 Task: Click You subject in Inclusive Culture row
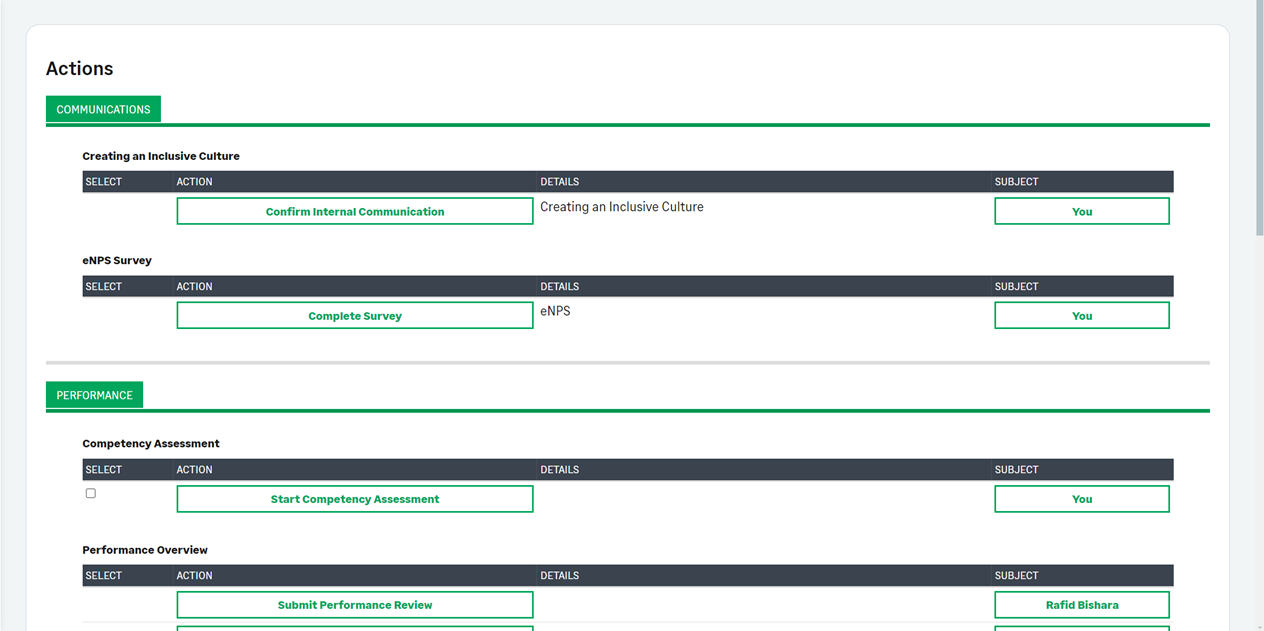click(1081, 212)
